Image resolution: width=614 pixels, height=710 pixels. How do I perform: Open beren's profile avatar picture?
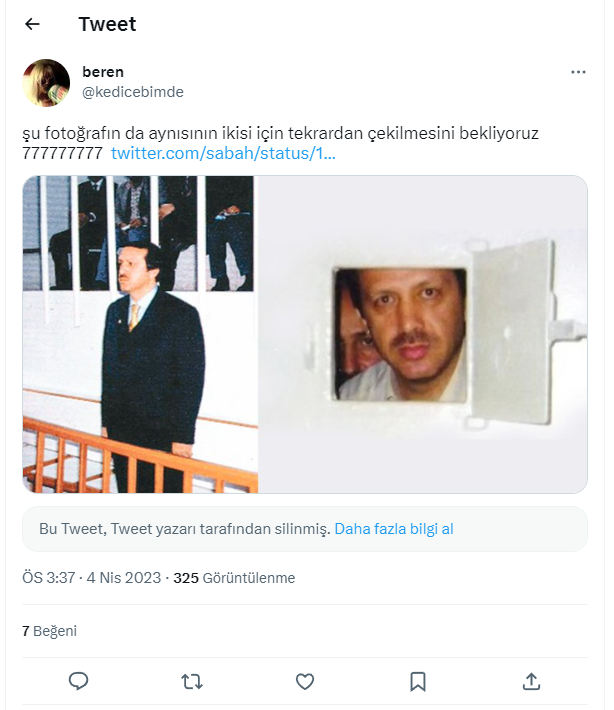coord(46,83)
